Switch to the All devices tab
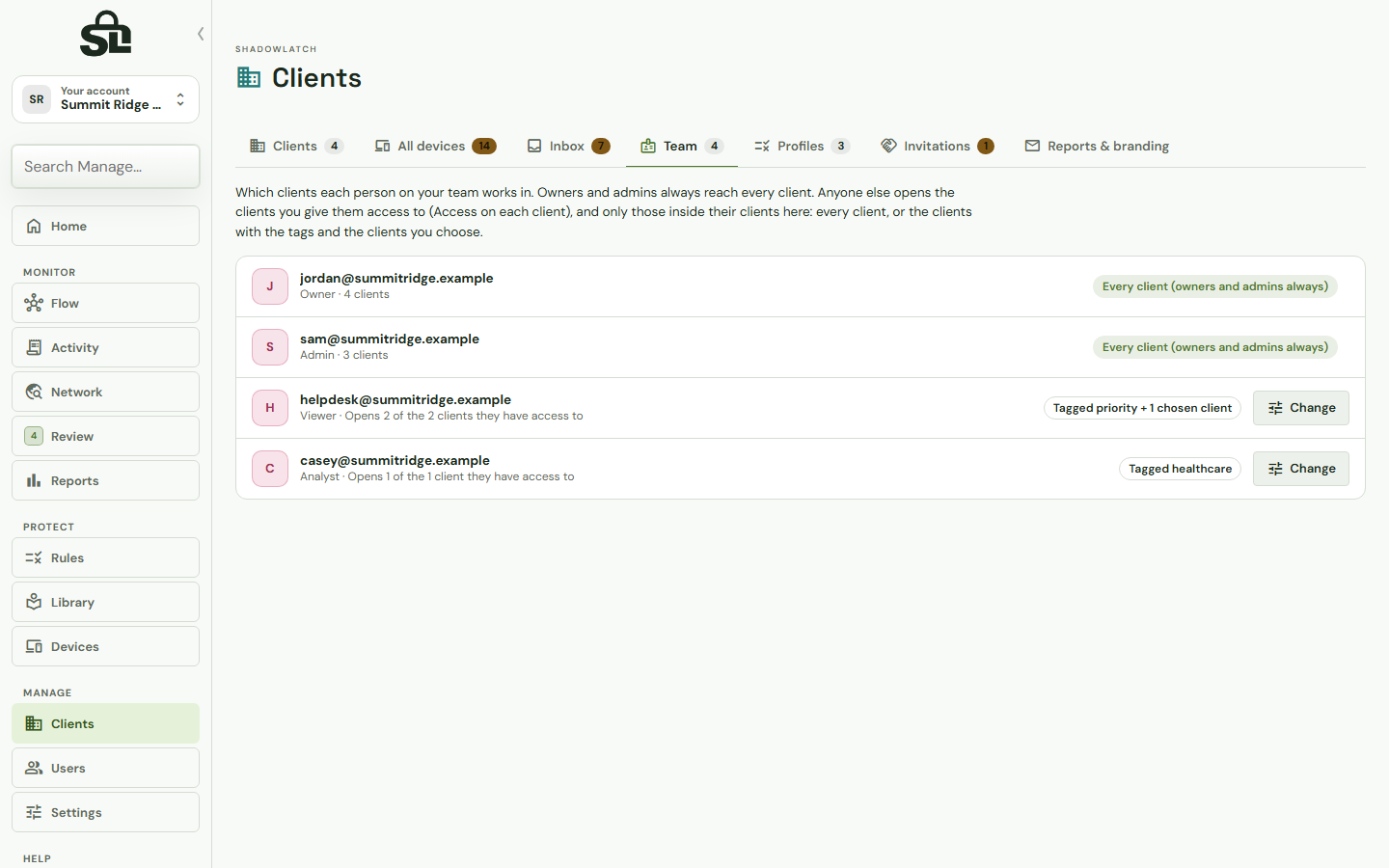Image resolution: width=1389 pixels, height=868 pixels. 435,146
